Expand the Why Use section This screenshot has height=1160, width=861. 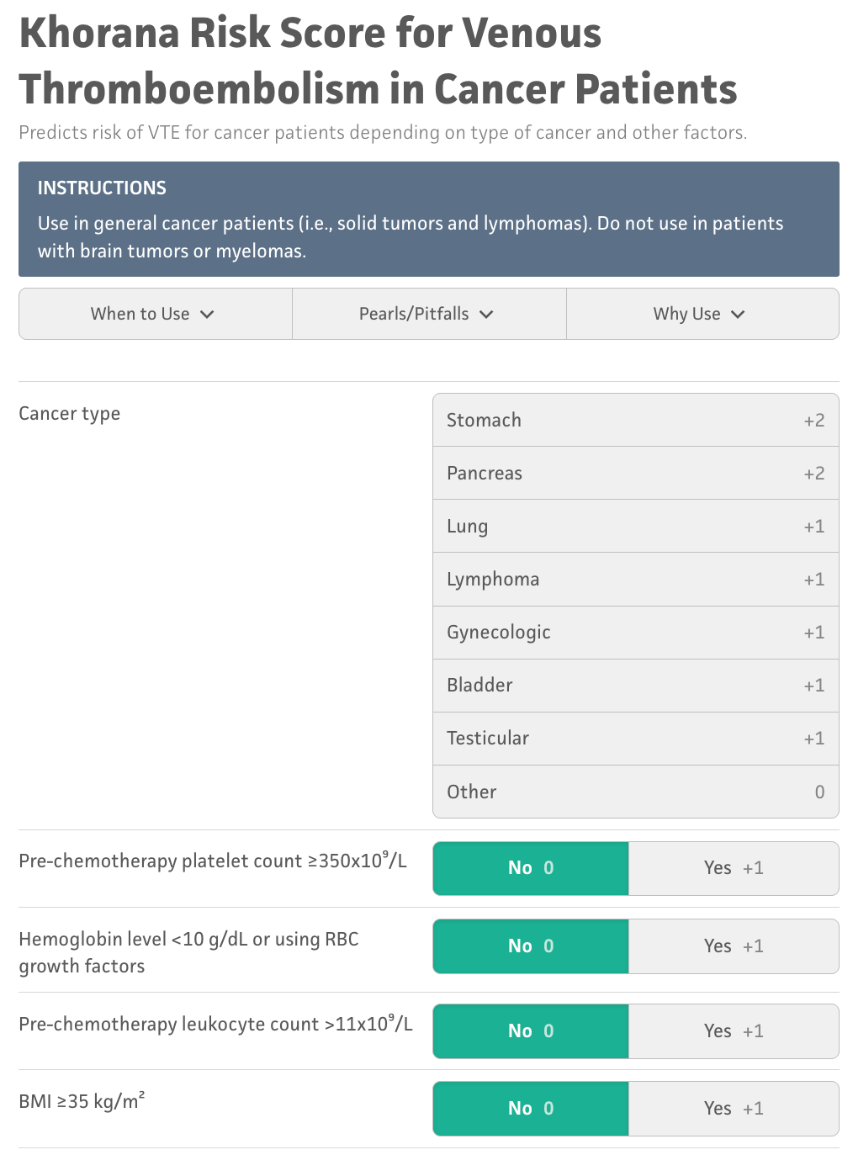[702, 314]
